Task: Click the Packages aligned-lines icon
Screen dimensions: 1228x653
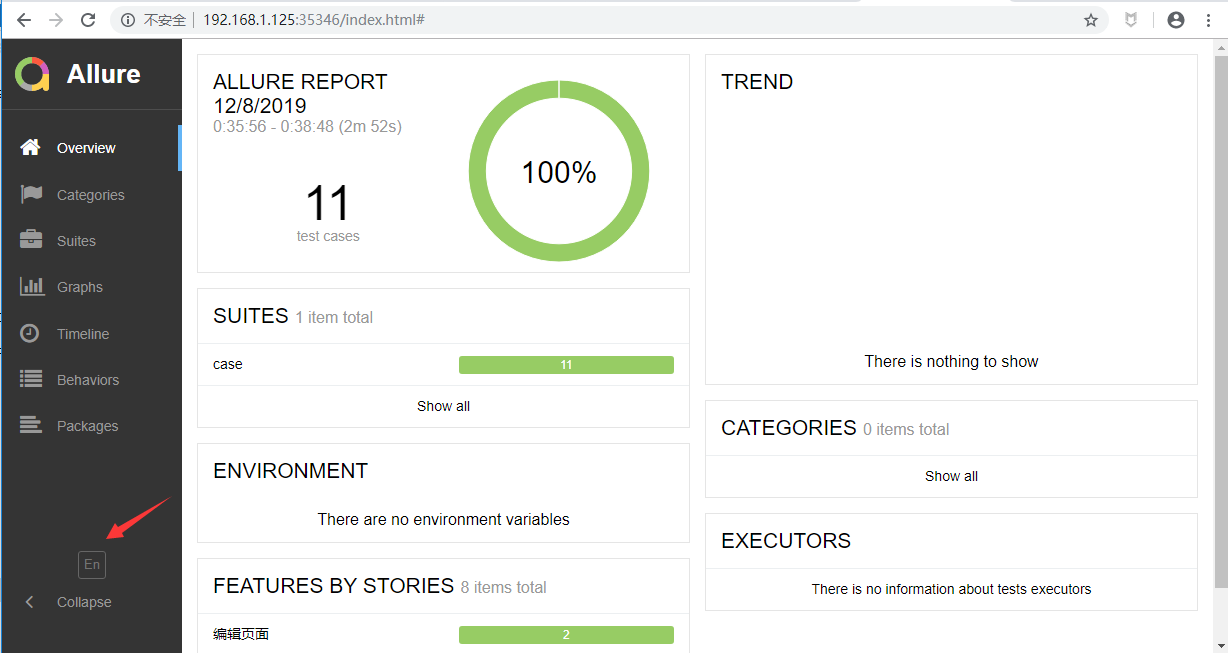Action: pos(31,425)
